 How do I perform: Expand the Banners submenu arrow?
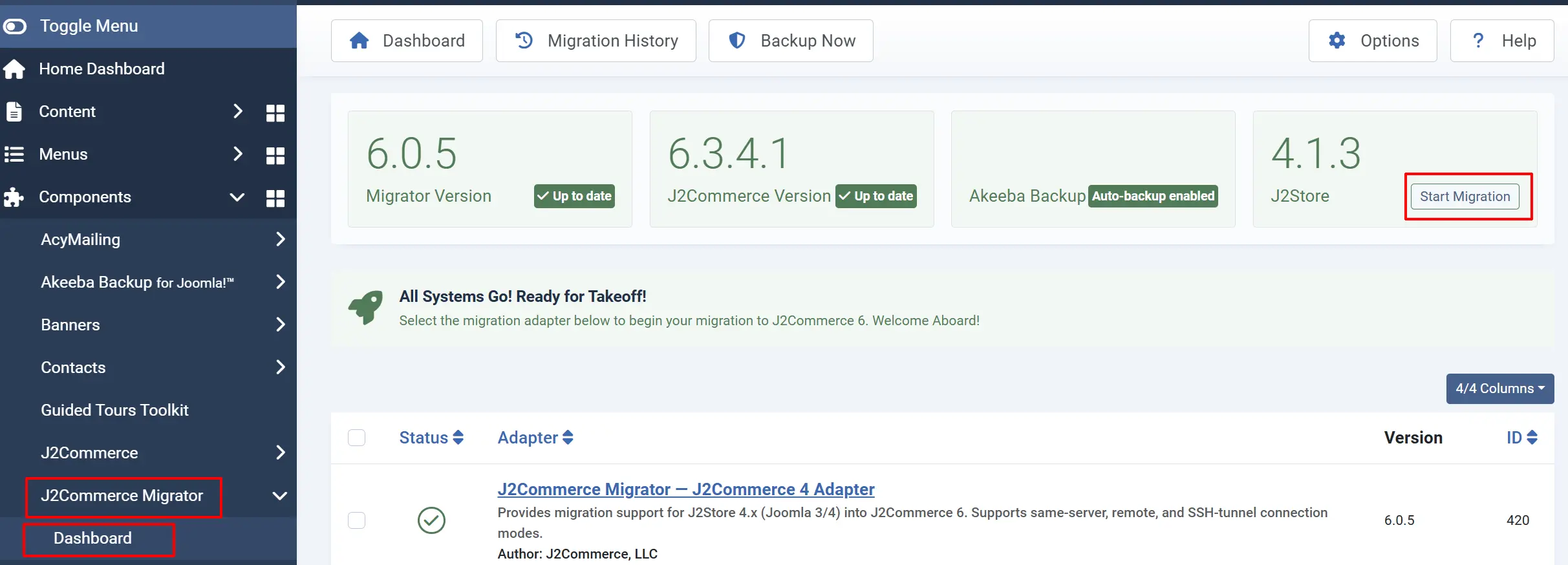tap(281, 325)
